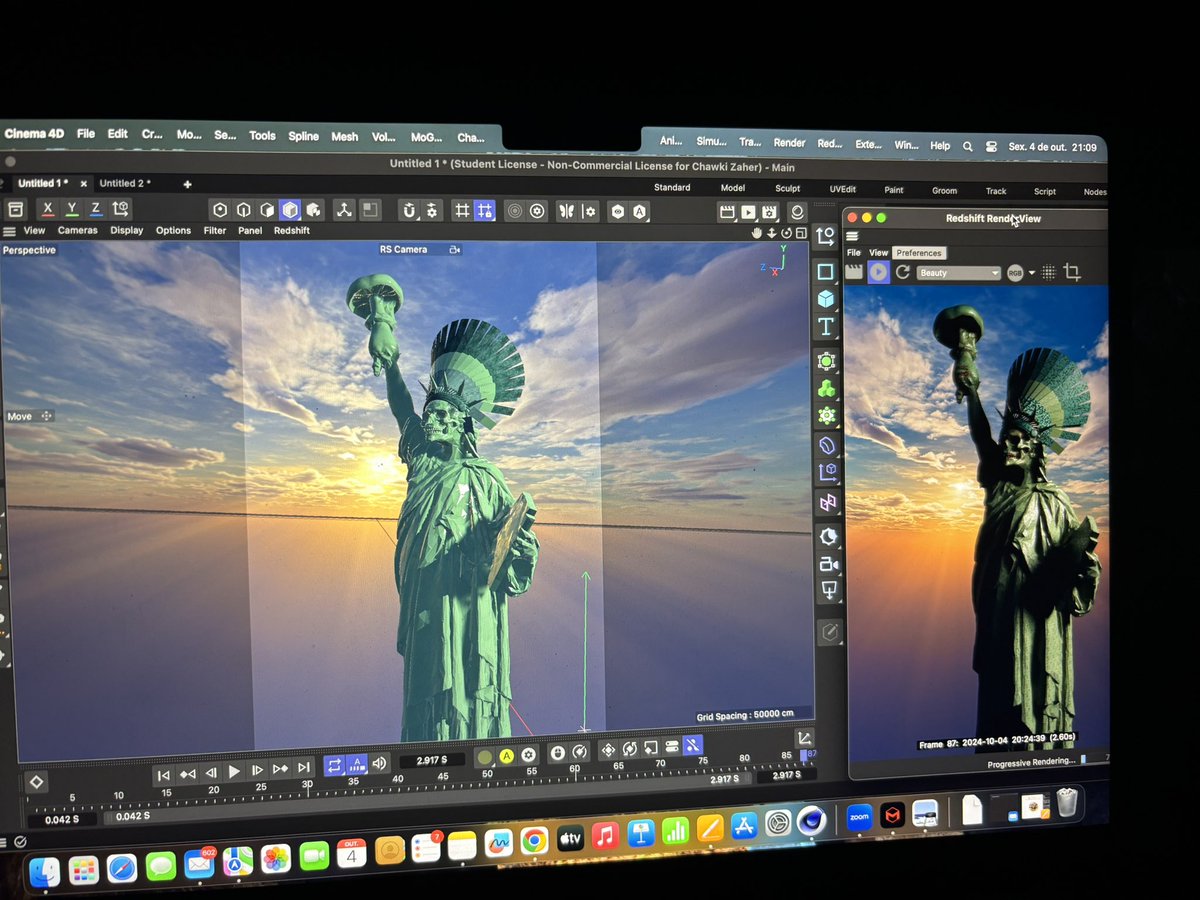This screenshot has width=1200, height=900.
Task: Click the Polygons mode icon
Action: coord(266,210)
